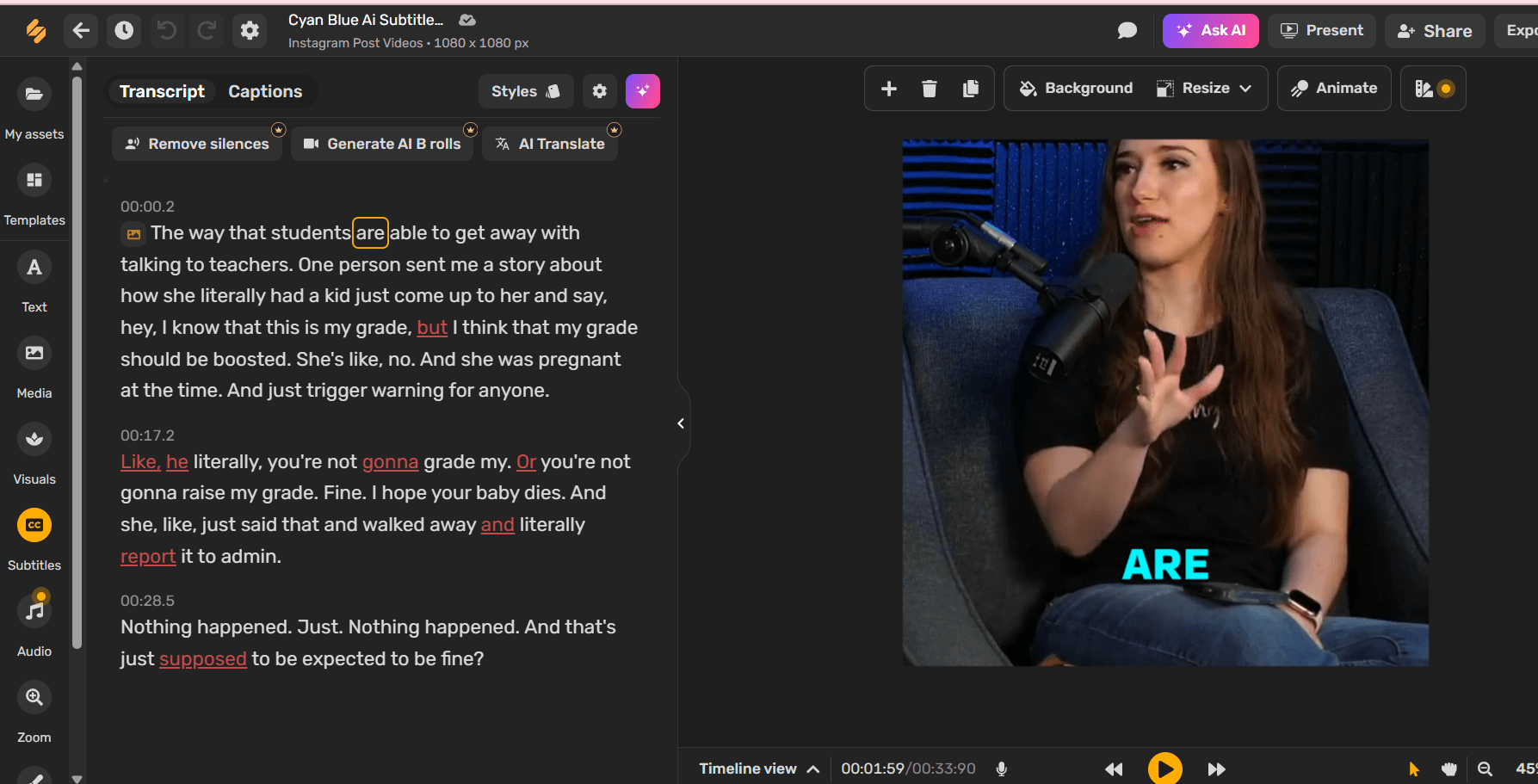
Task: Click the Animate button
Action: point(1334,89)
